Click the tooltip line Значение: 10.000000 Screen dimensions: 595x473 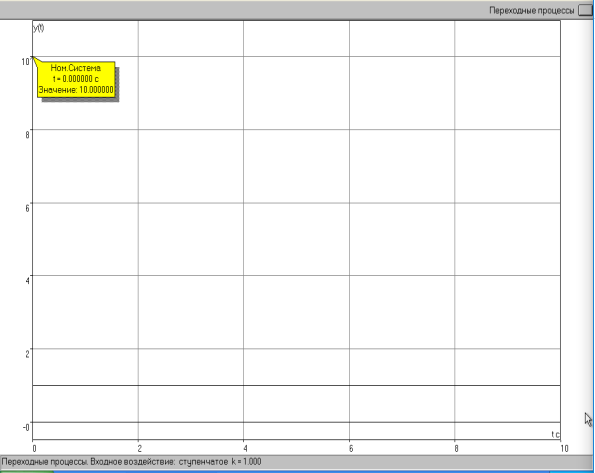coord(76,90)
